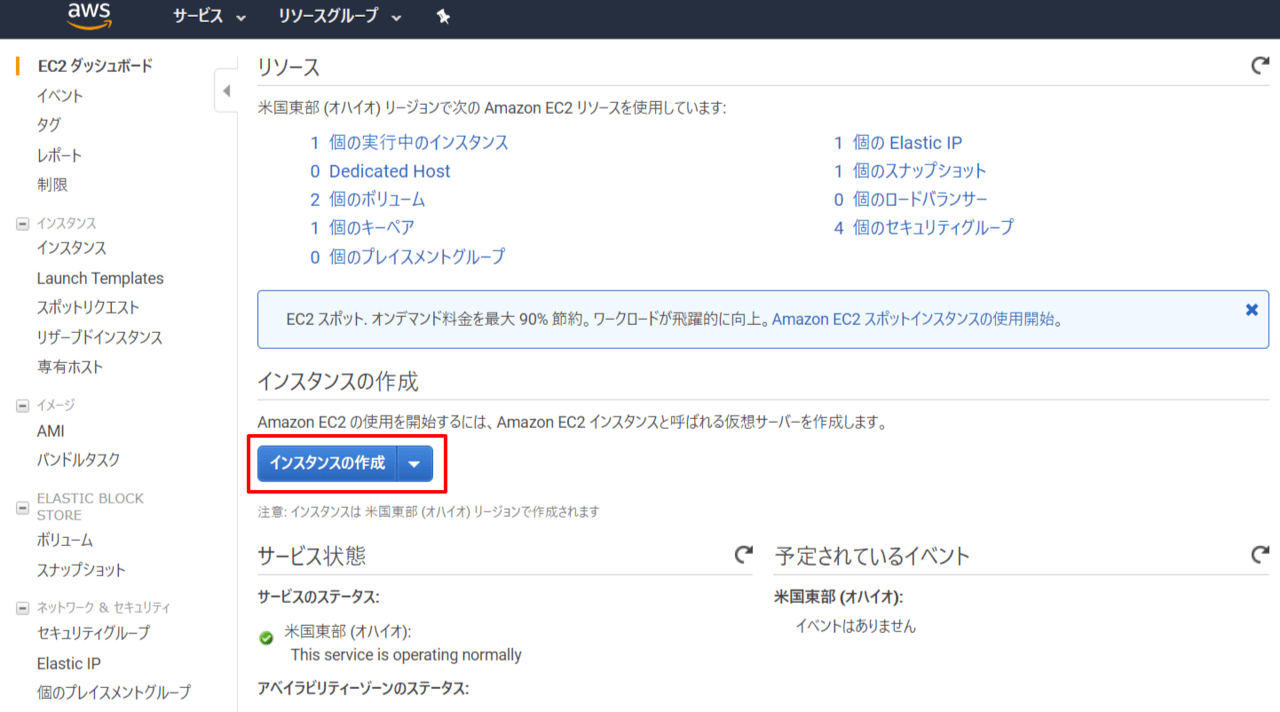Open the Amazon EC2 スポットインスタンスの使用開始 link
The image size is (1280, 712).
pyautogui.click(x=916, y=320)
